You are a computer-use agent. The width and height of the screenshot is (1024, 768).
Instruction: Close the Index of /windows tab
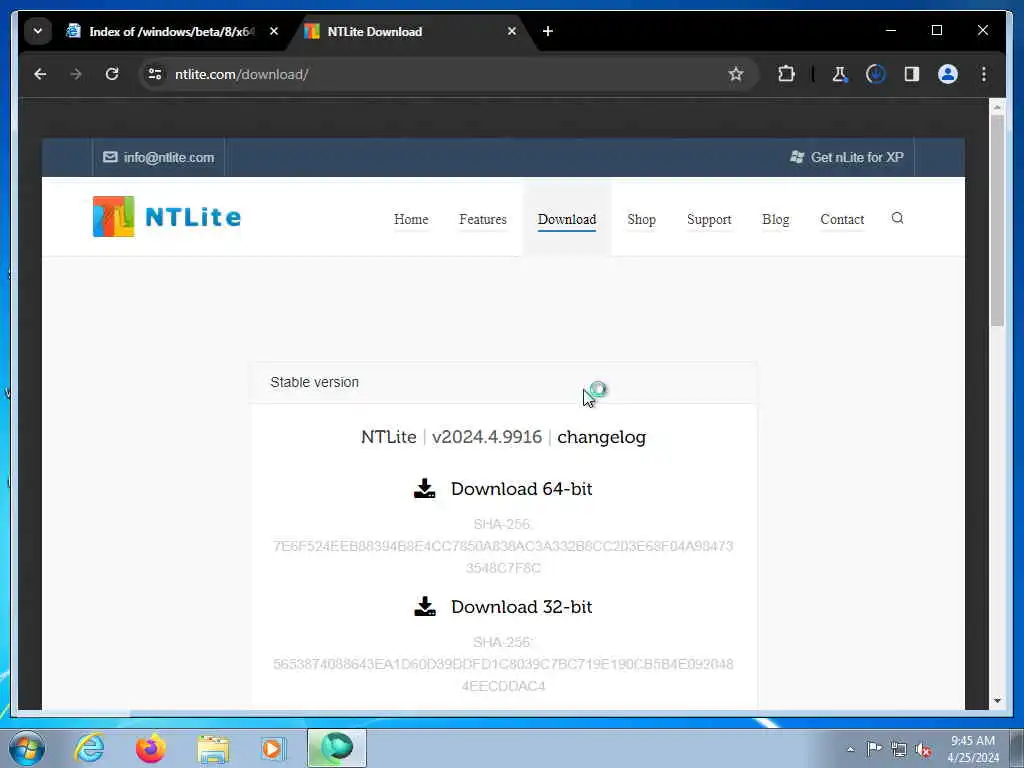pyautogui.click(x=274, y=31)
